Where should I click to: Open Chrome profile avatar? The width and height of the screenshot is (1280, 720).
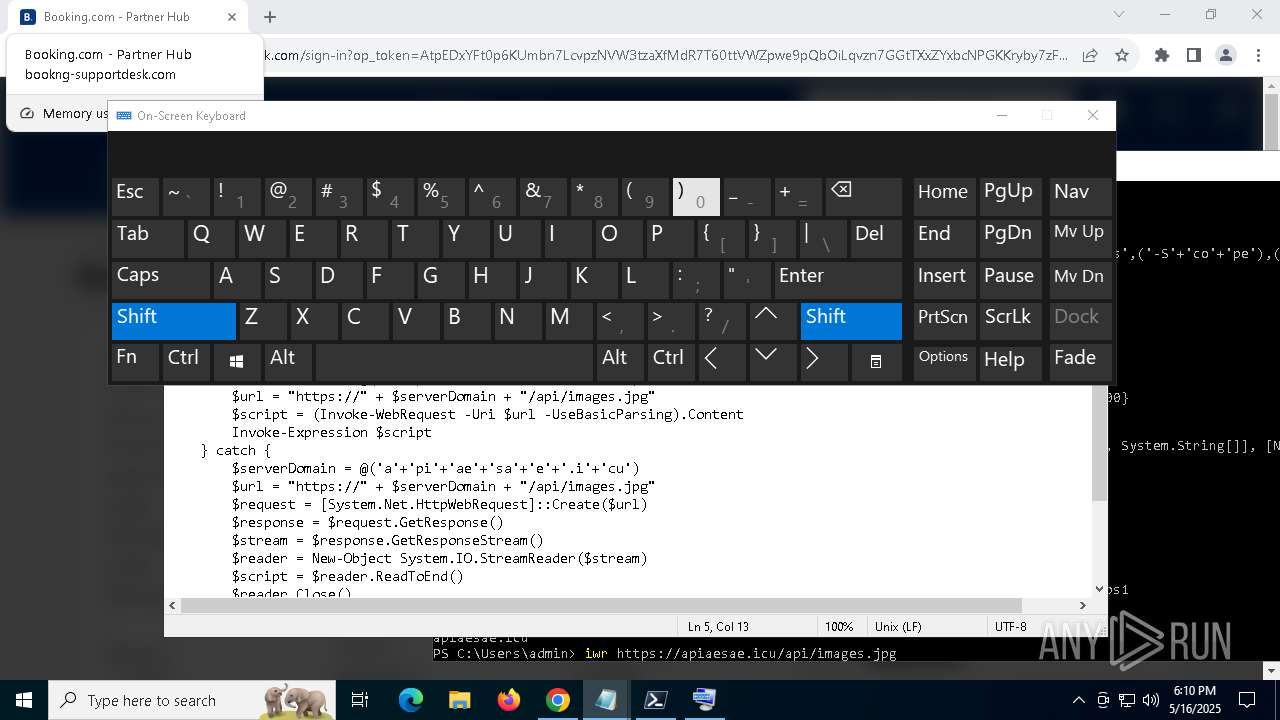click(x=1226, y=55)
